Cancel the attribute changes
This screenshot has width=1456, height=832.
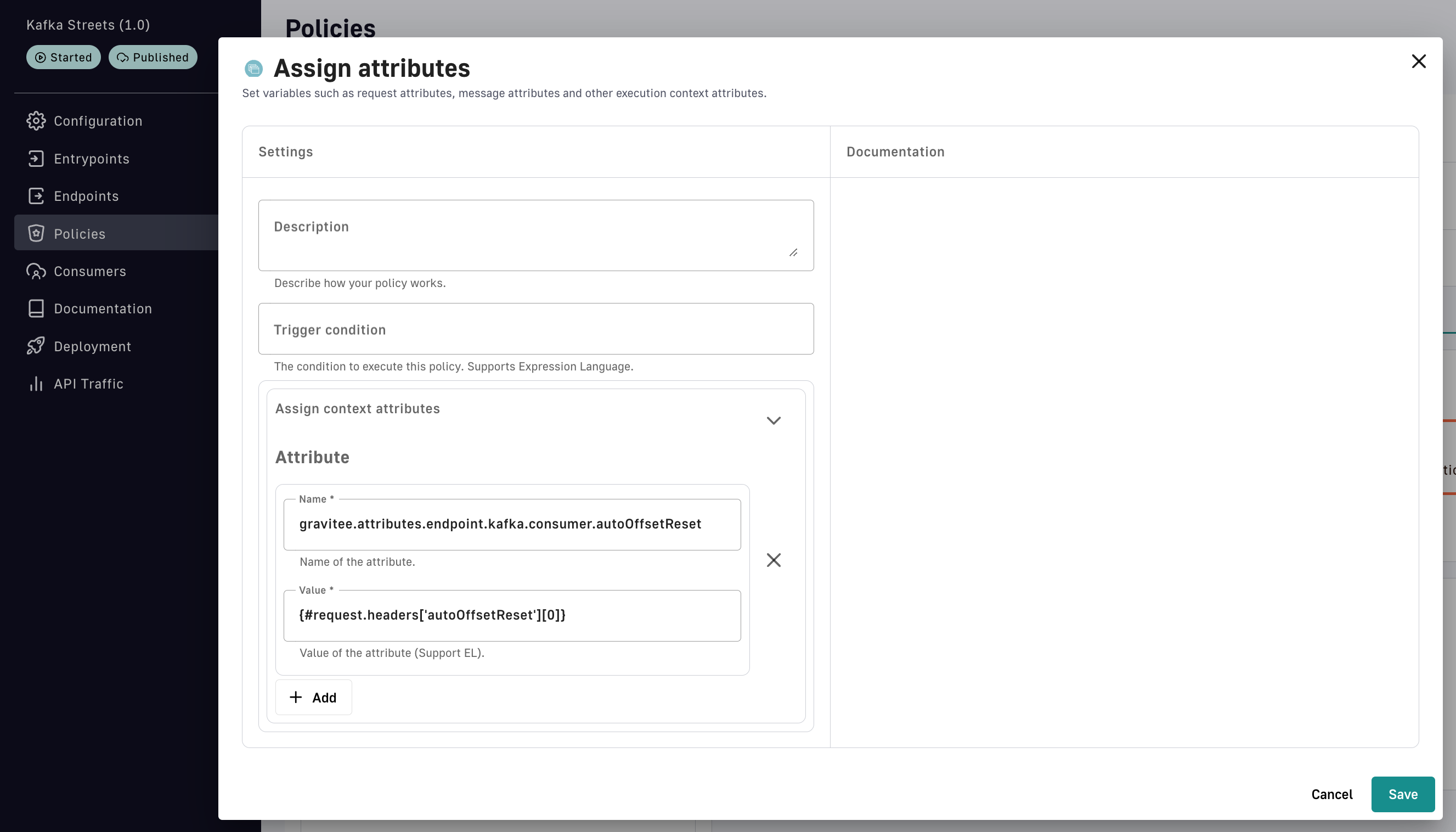pos(1331,794)
